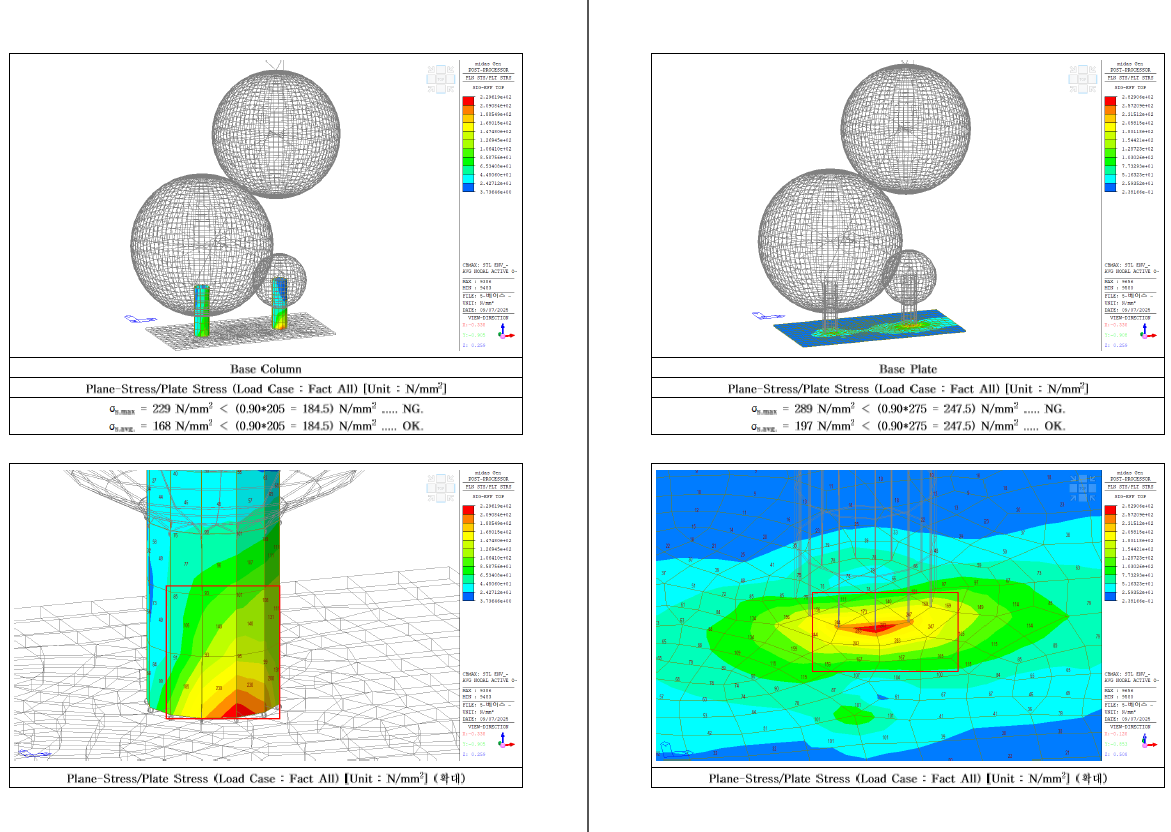Click the "Base Plate" caption label
1171x832 pixels.
click(x=908, y=369)
